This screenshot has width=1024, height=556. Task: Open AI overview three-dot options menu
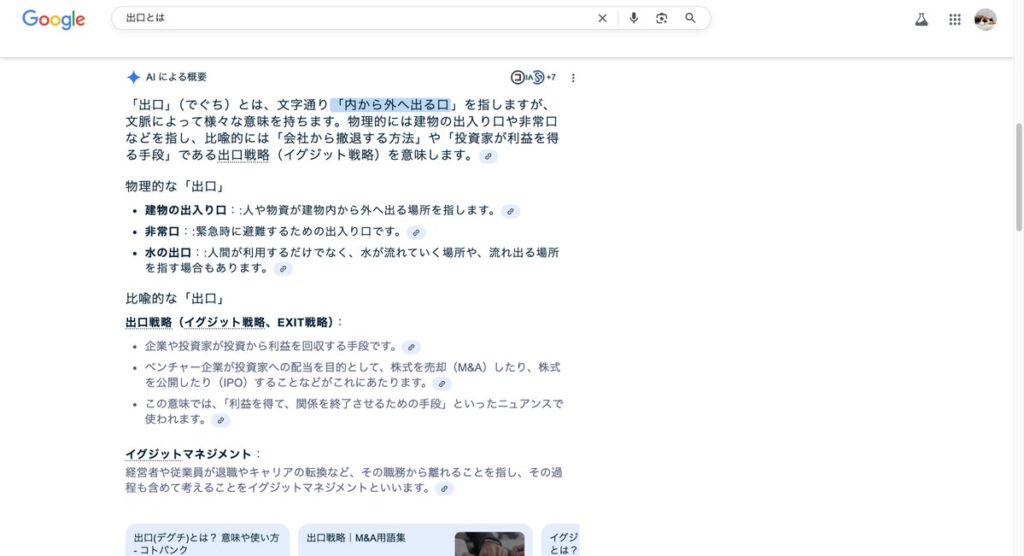[x=573, y=78]
